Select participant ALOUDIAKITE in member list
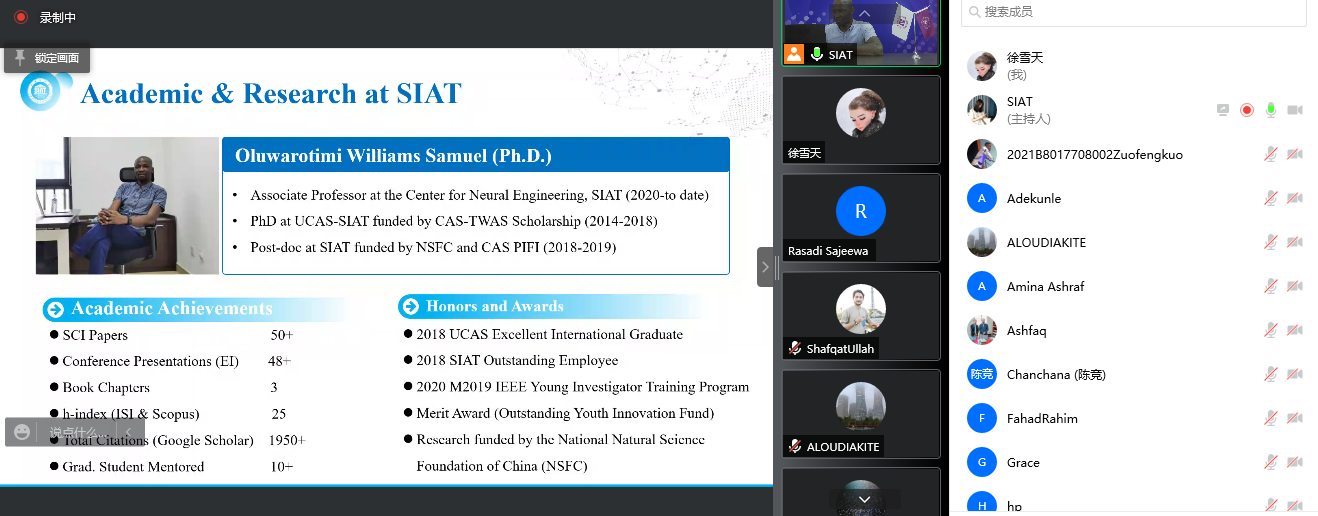This screenshot has height=516, width=1318. 1133,242
